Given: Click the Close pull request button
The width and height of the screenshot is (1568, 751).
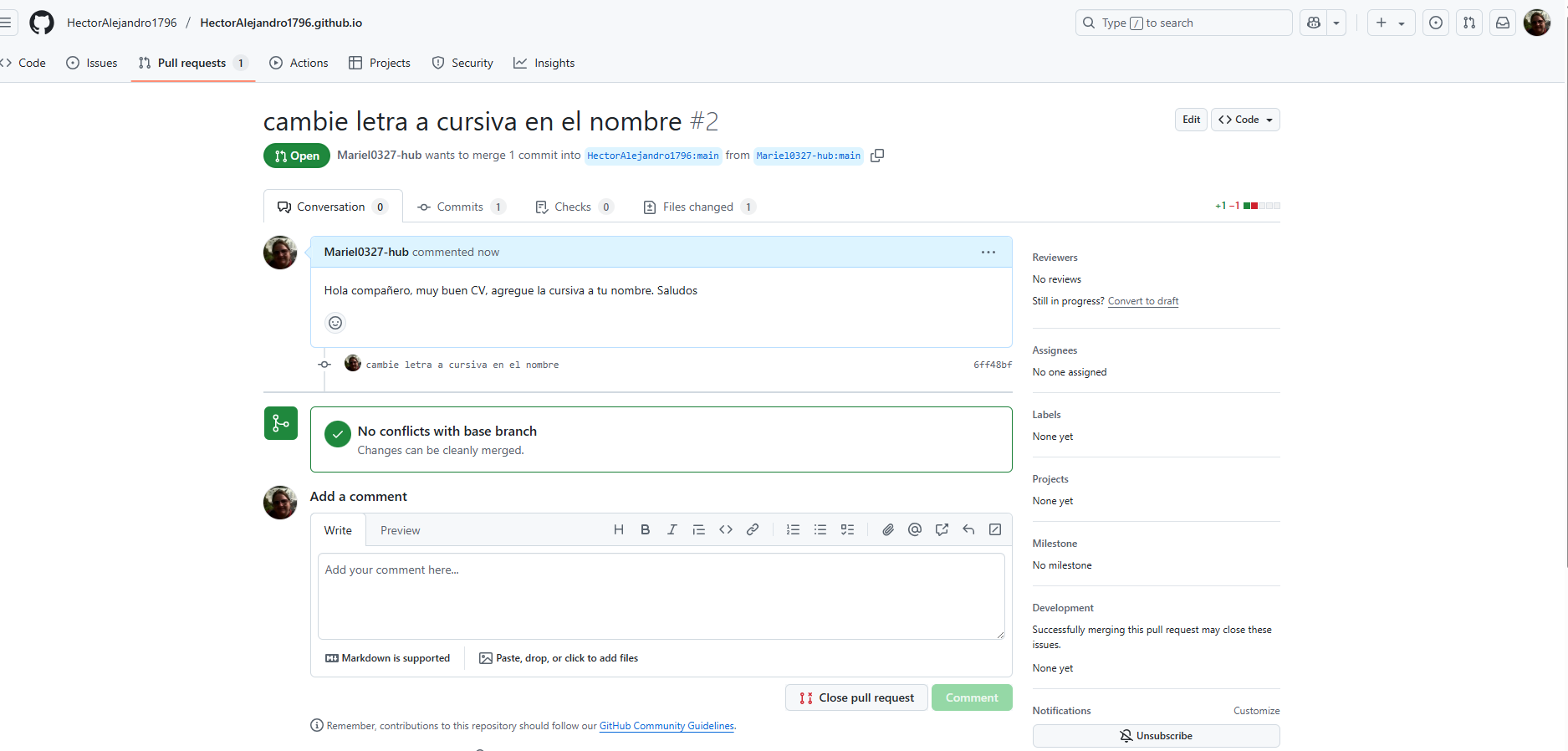Looking at the screenshot, I should click(x=856, y=697).
